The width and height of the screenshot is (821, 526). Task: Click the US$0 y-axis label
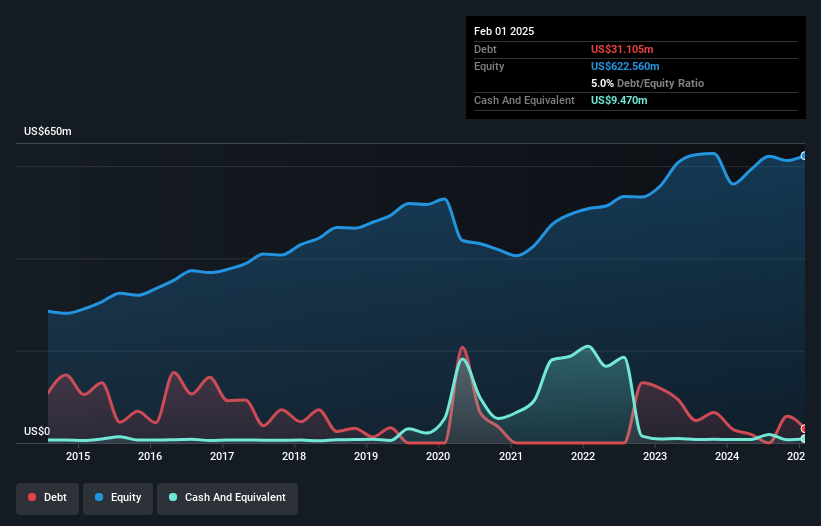point(37,431)
